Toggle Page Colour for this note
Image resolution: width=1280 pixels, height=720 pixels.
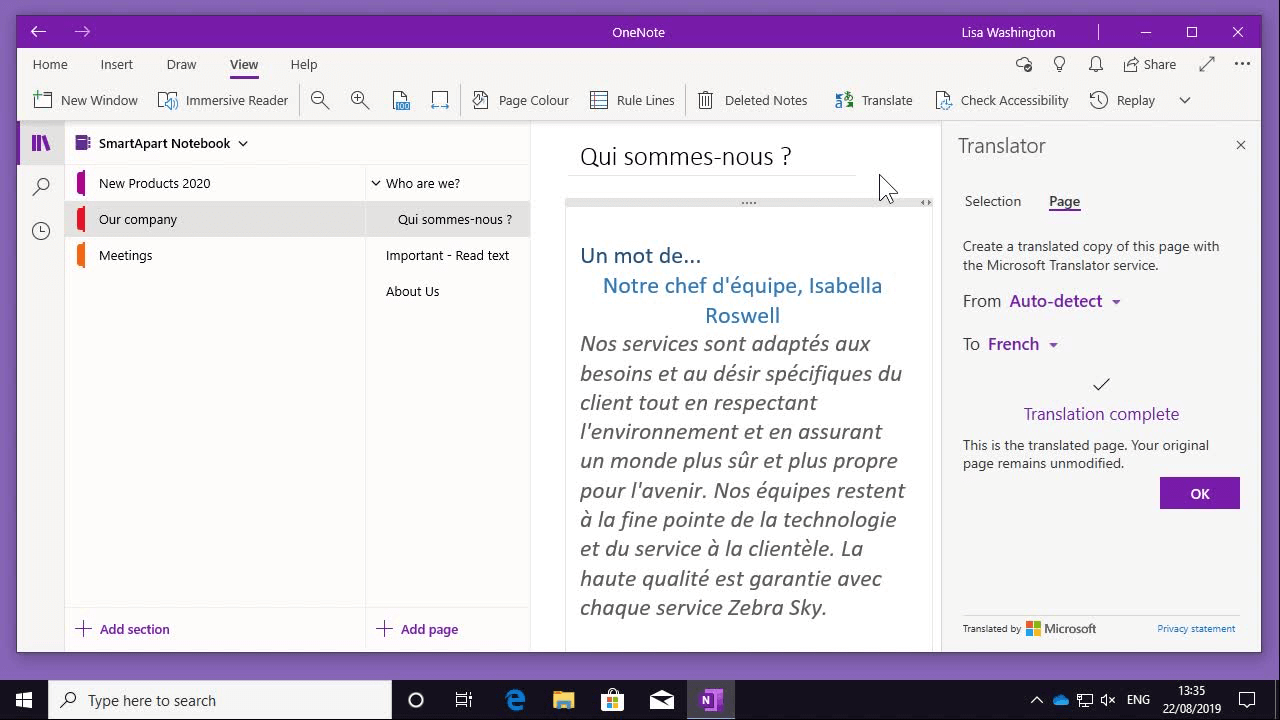coord(520,100)
